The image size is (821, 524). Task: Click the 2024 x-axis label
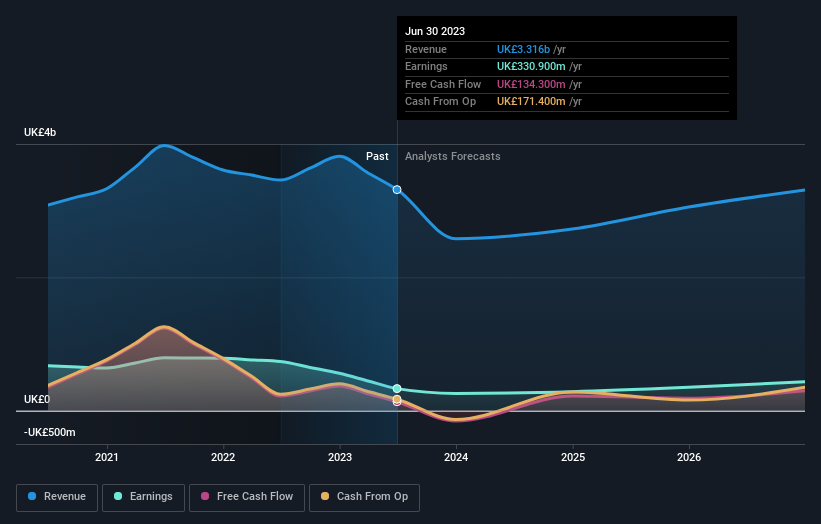pos(456,457)
